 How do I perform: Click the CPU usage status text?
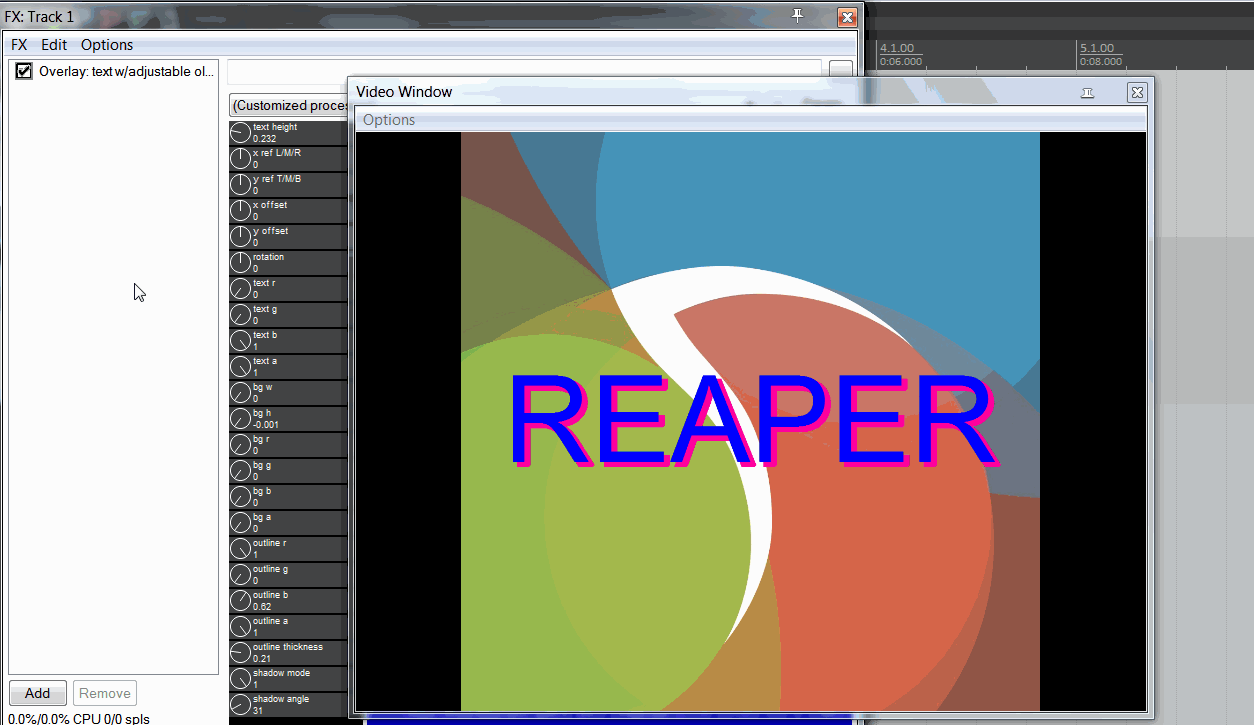coord(79,718)
